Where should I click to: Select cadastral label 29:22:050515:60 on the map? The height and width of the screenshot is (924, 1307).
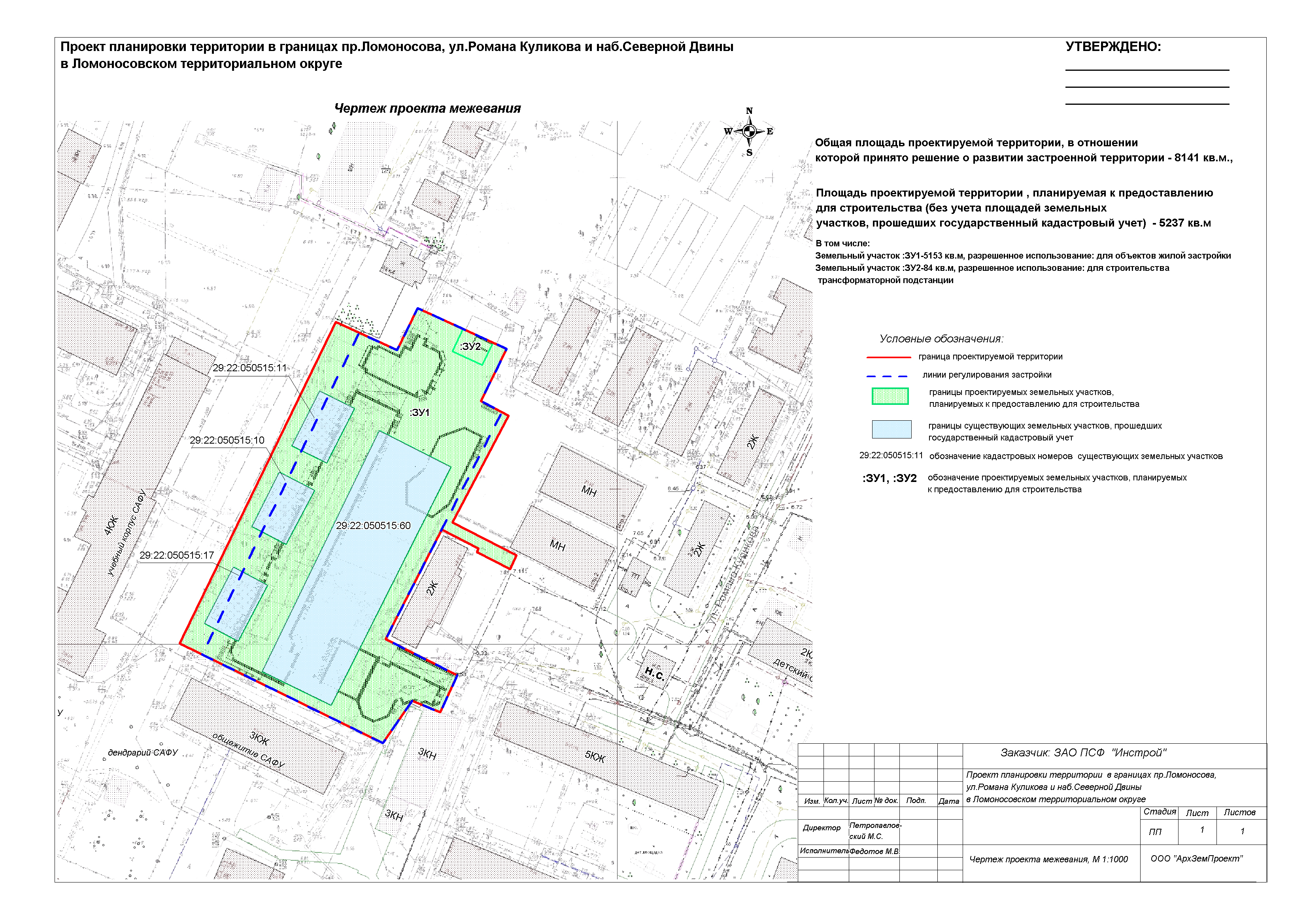(373, 525)
